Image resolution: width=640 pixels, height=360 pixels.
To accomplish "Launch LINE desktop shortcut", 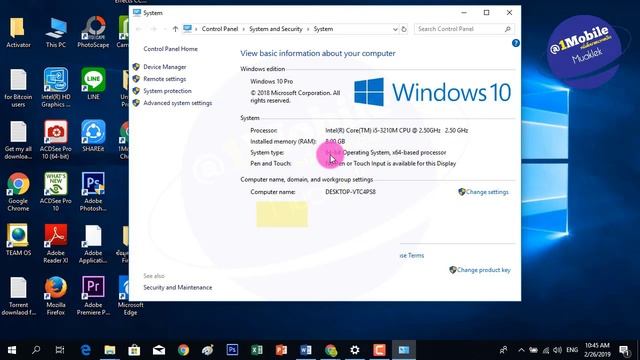I will (93, 84).
